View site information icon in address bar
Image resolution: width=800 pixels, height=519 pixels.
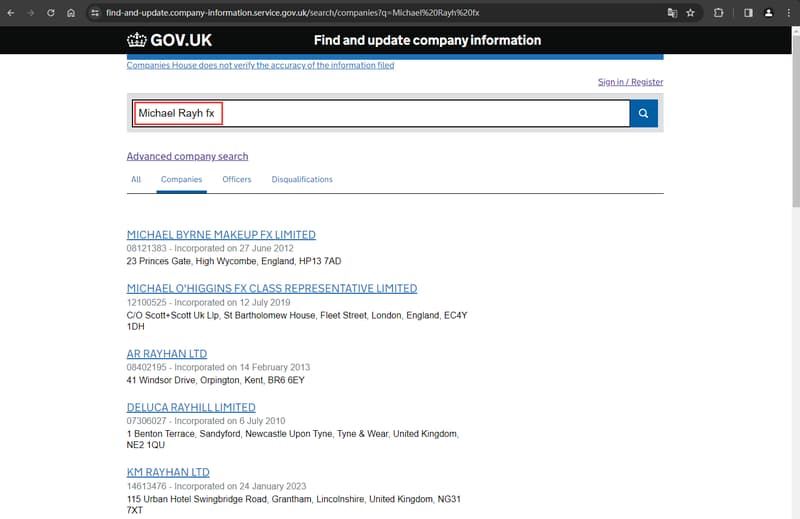(x=95, y=13)
